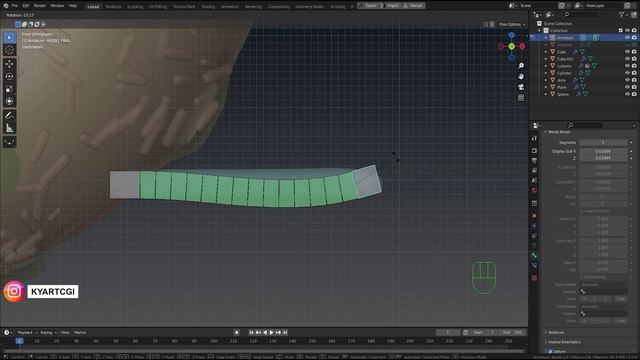Image resolution: width=640 pixels, height=360 pixels.
Task: Hide the Cylinder object via eye icon
Action: (x=627, y=73)
